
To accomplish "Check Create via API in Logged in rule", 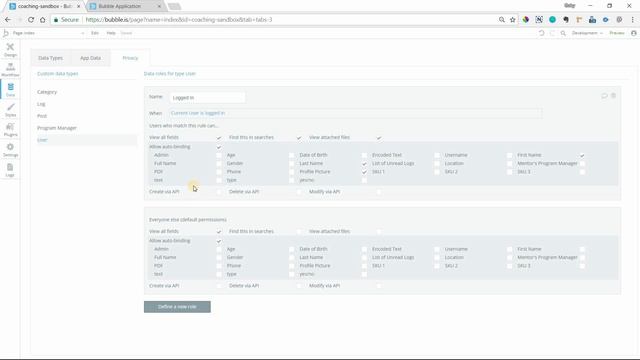I will (x=219, y=192).
